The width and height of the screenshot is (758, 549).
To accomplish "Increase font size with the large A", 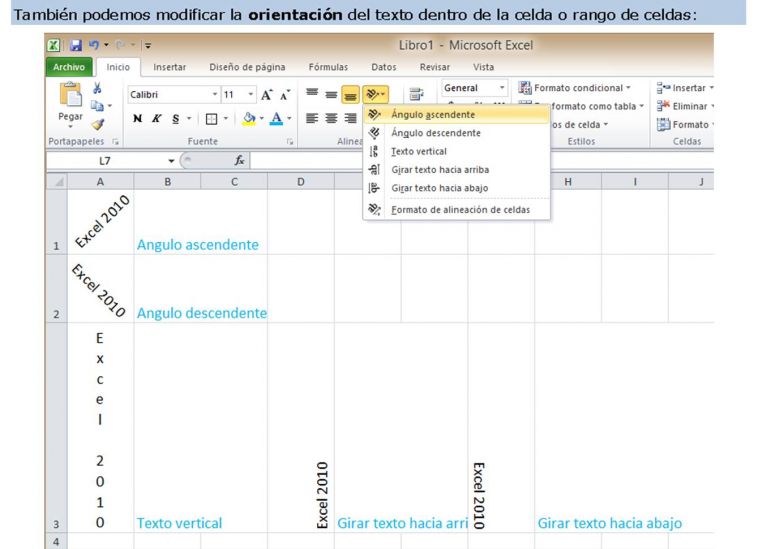I will click(x=266, y=95).
